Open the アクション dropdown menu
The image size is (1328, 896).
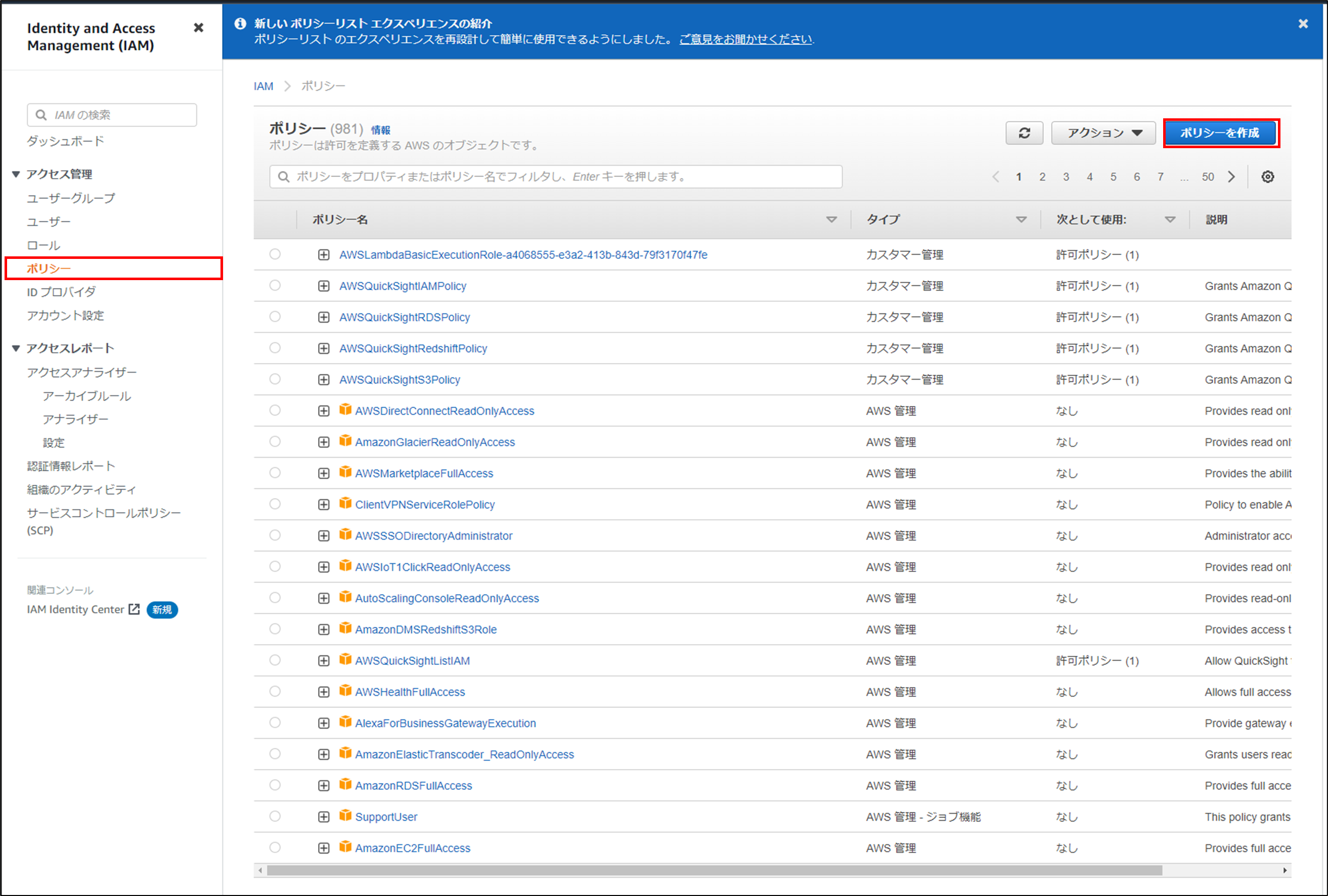(x=1103, y=132)
